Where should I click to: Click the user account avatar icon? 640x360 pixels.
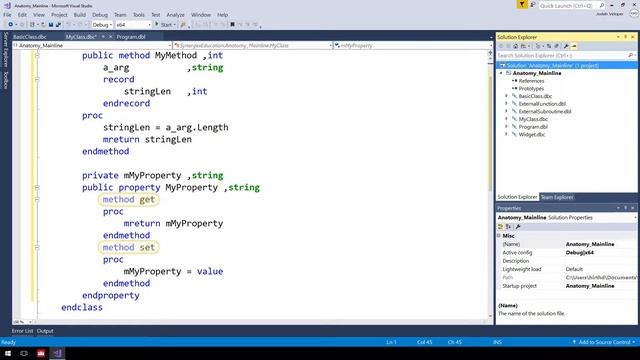[x=634, y=14]
